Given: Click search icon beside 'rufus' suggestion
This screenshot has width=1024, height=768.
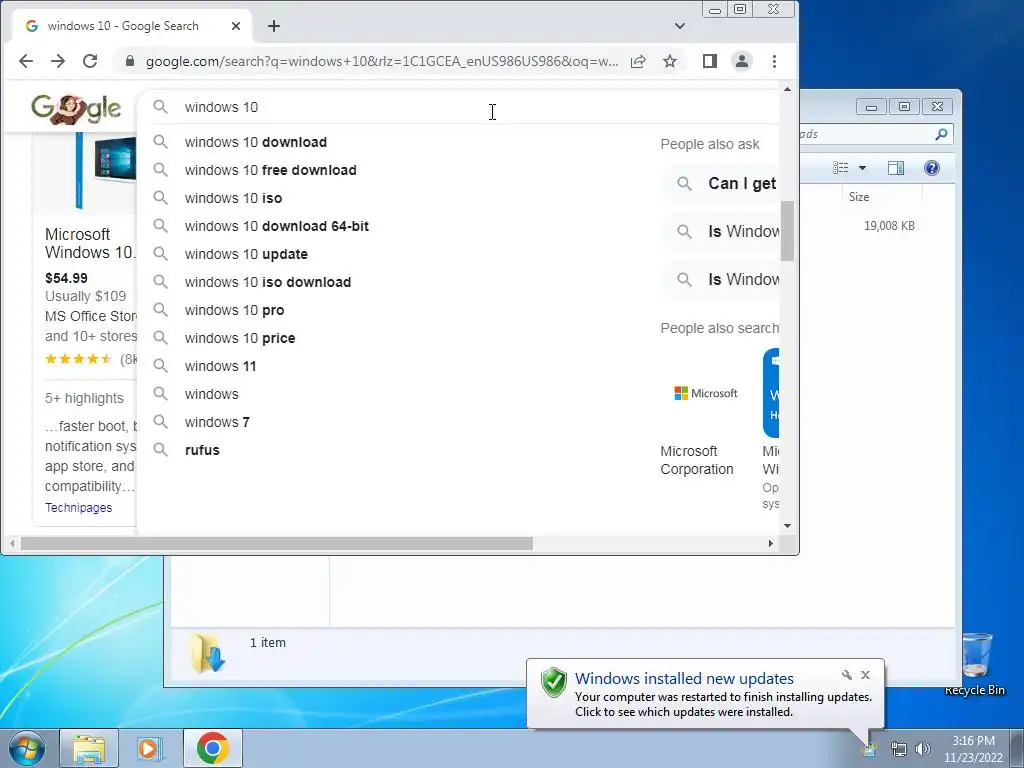Looking at the screenshot, I should click(161, 450).
